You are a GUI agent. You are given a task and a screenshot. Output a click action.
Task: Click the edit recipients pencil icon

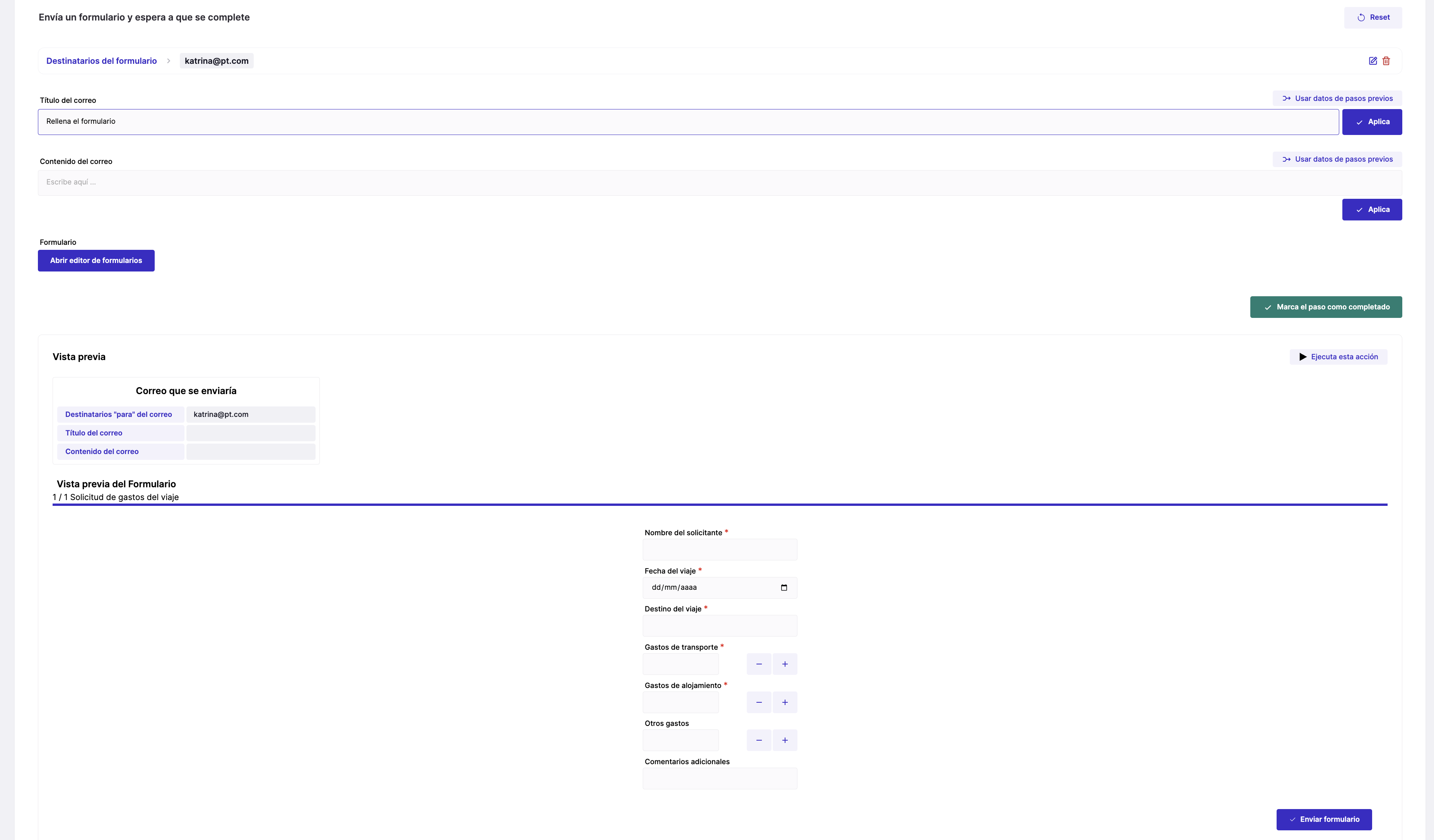(x=1373, y=61)
